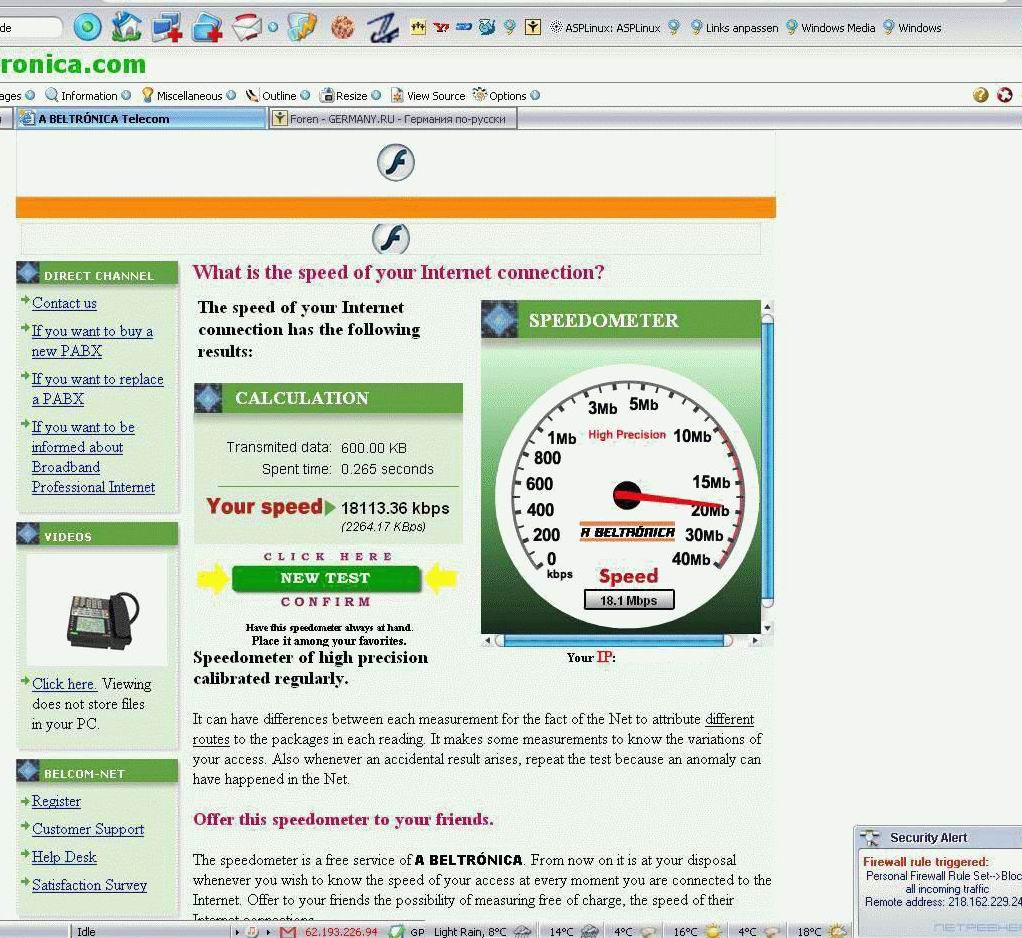Screen dimensions: 1022x938
Task: Click the 14°C forecast in status bar
Action: (x=574, y=931)
